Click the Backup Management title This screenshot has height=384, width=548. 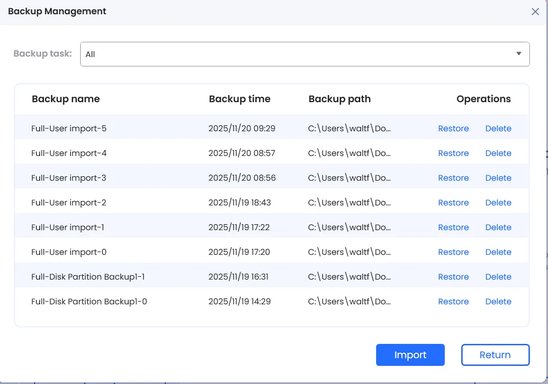(57, 11)
